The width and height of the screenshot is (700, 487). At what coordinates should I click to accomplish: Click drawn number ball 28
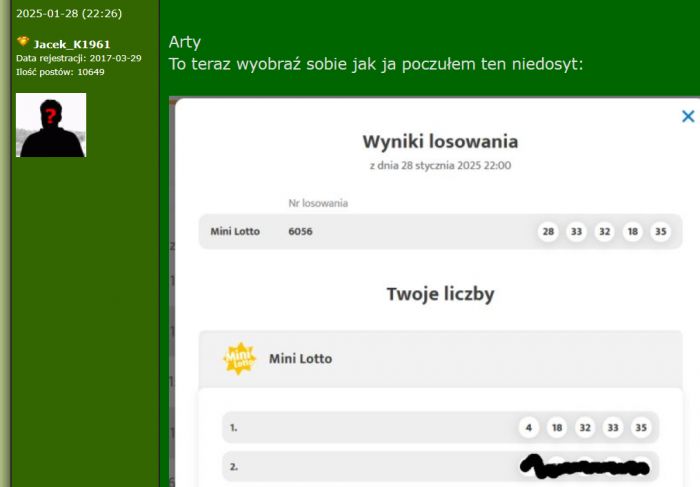[548, 231]
